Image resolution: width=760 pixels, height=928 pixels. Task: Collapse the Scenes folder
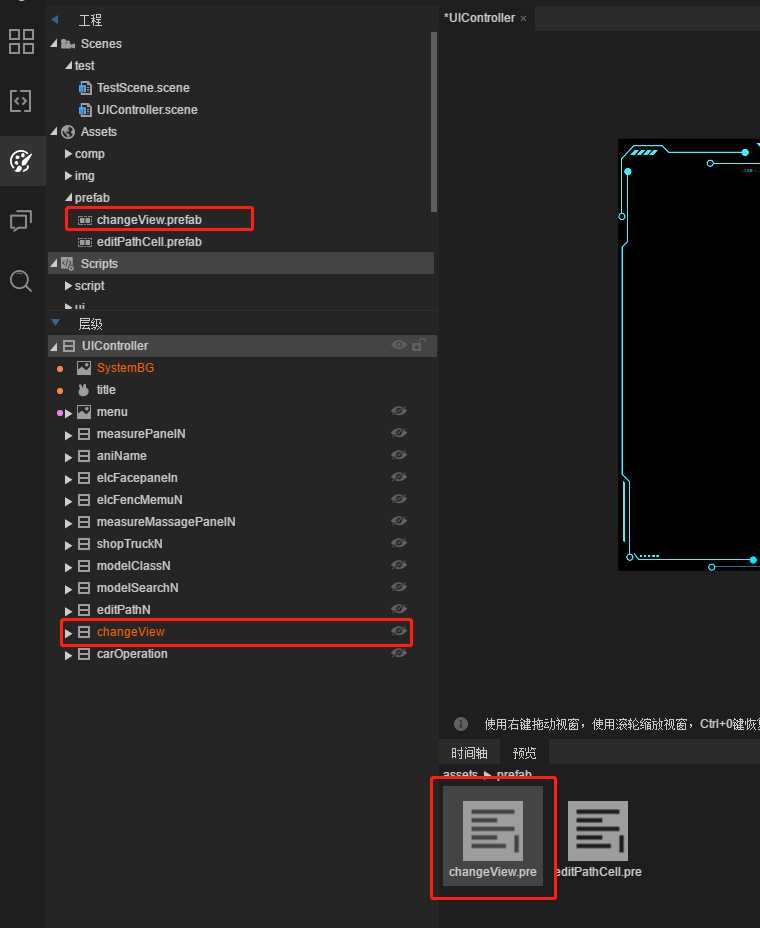[54, 44]
